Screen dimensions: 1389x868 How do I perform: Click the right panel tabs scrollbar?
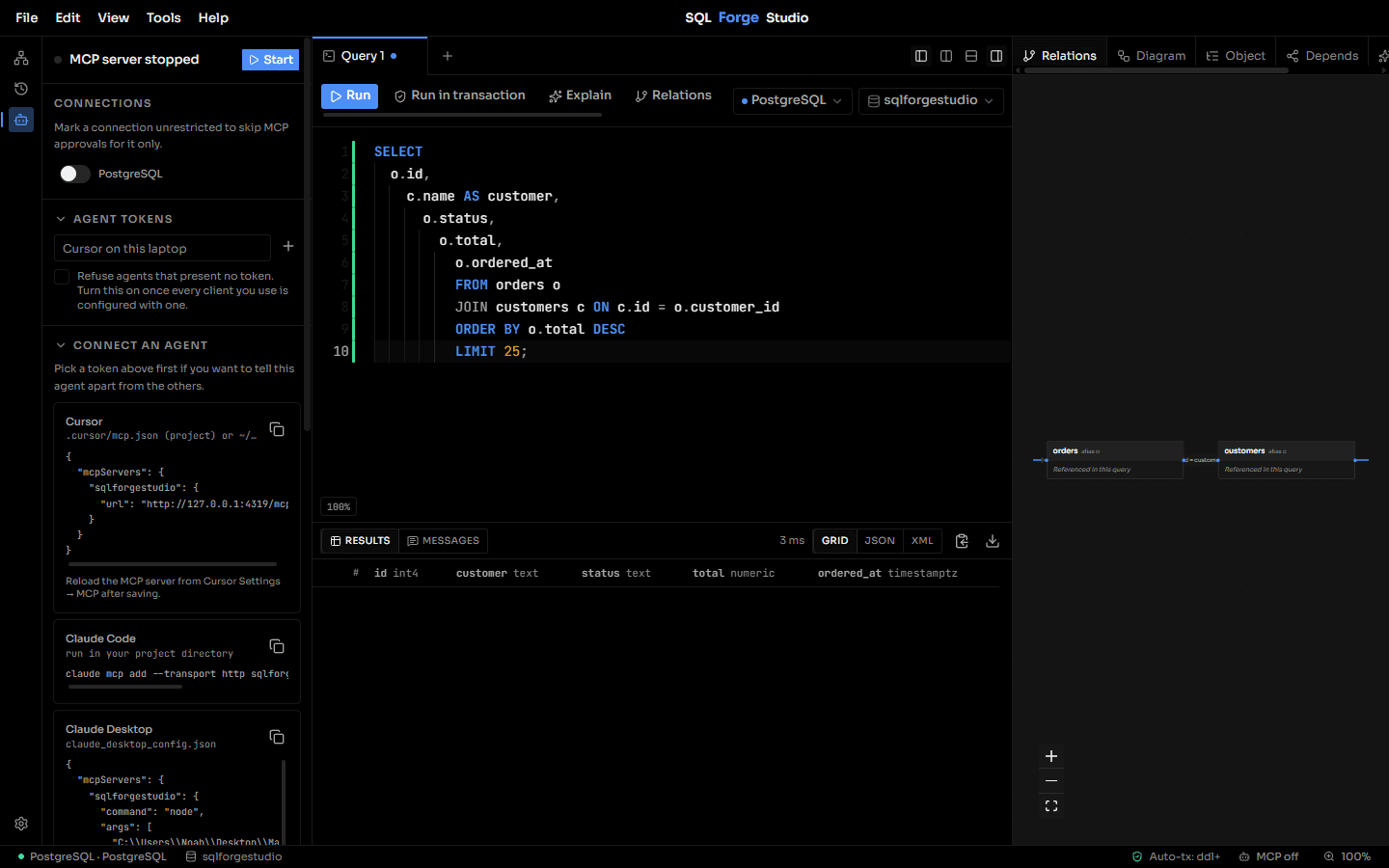click(1157, 70)
